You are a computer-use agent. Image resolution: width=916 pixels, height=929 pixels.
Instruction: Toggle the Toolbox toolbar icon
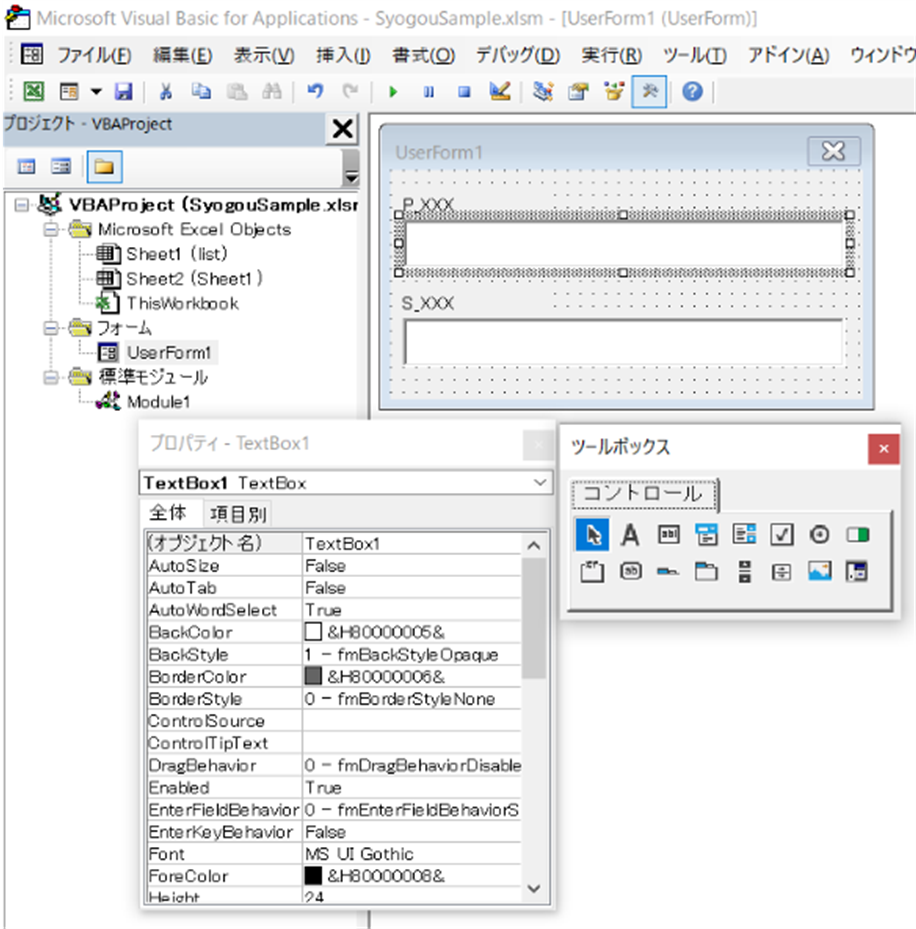click(649, 91)
